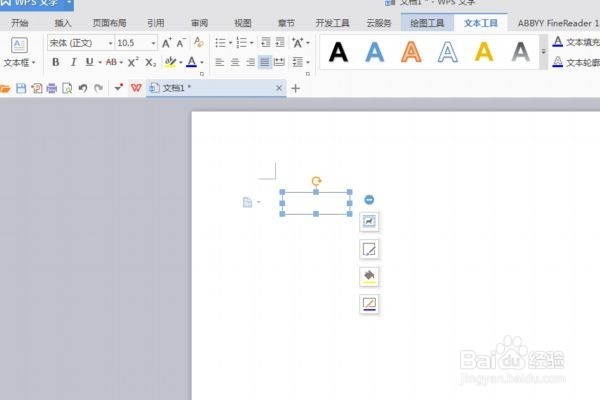Toggle italic formatting
Viewport: 600px width, 400px height.
[73, 62]
